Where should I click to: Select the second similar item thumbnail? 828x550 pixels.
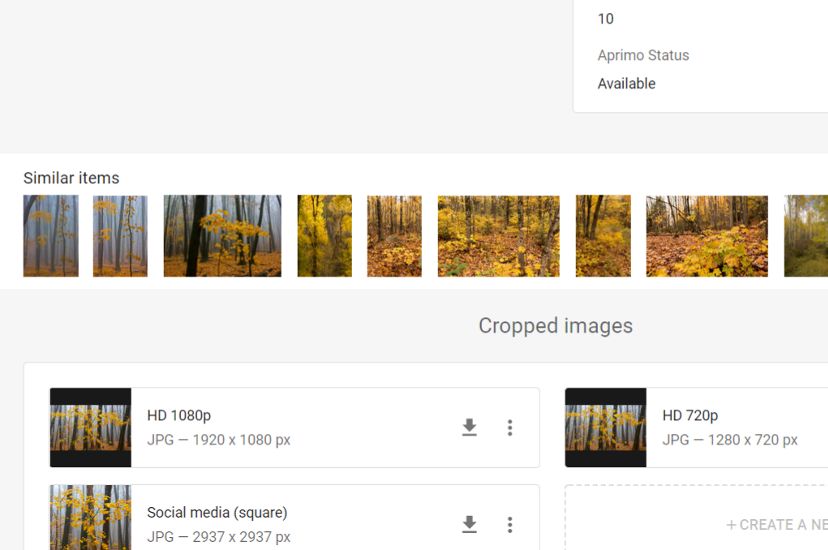click(x=120, y=236)
